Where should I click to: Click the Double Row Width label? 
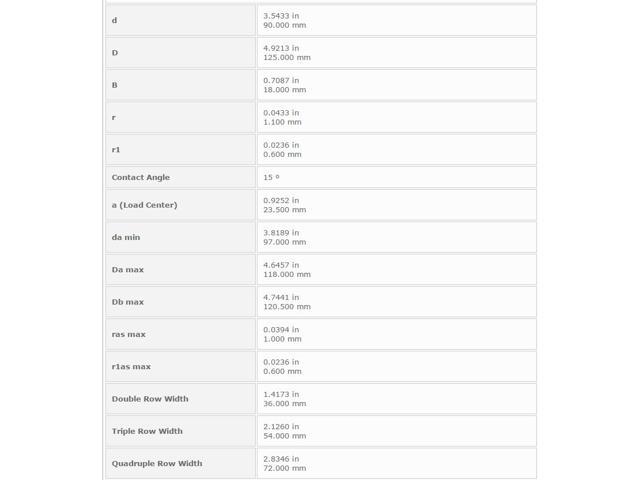(x=150, y=399)
